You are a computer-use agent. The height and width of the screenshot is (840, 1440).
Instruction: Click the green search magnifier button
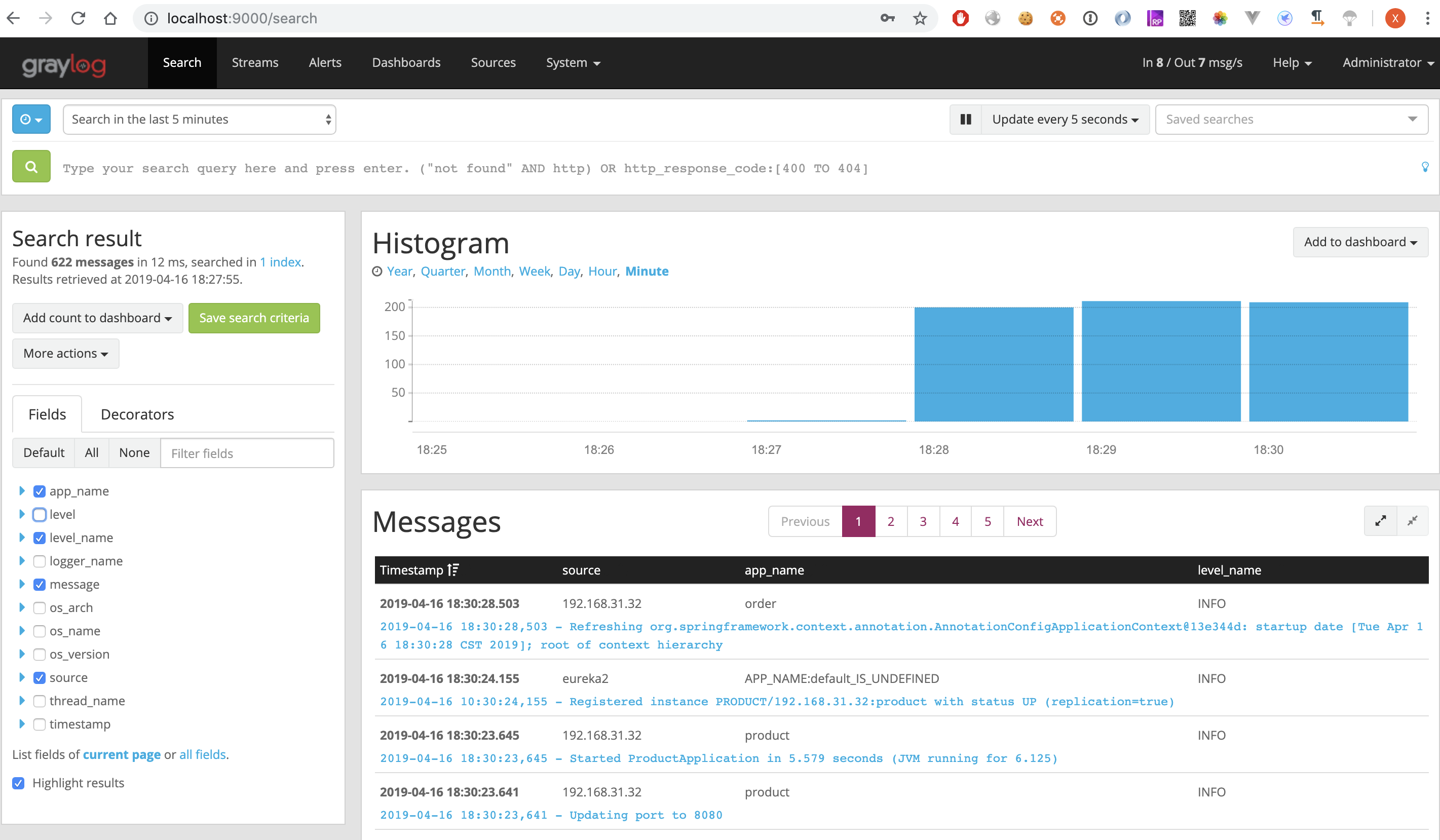click(31, 167)
